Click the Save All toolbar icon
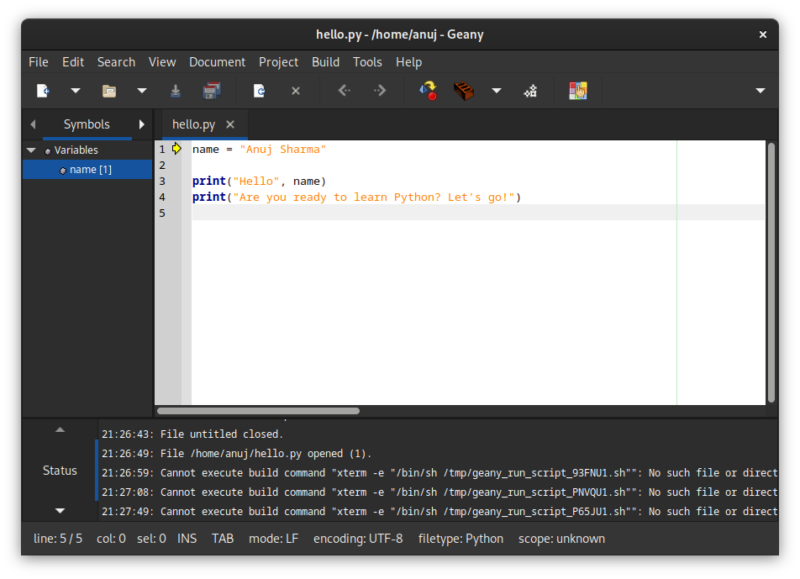 pos(211,90)
